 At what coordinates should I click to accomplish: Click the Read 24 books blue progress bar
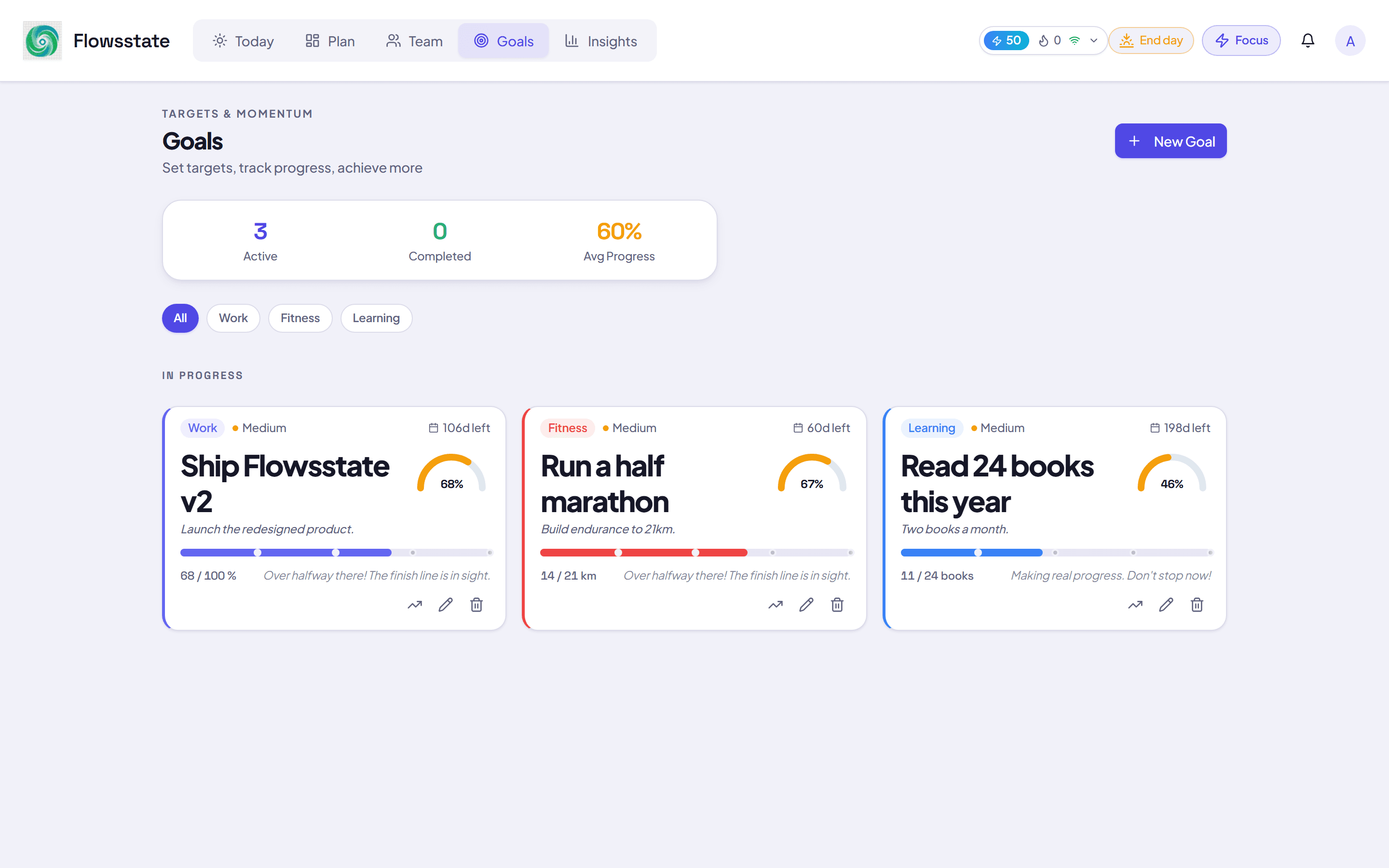pyautogui.click(x=1057, y=553)
